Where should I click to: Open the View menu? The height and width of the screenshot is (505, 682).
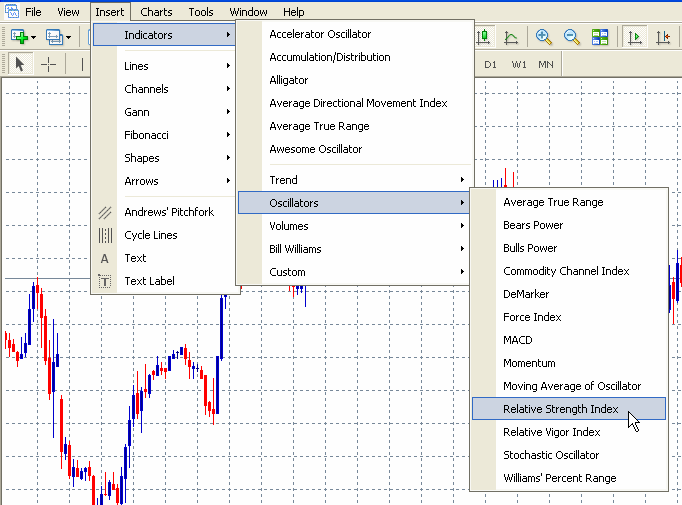[x=68, y=12]
